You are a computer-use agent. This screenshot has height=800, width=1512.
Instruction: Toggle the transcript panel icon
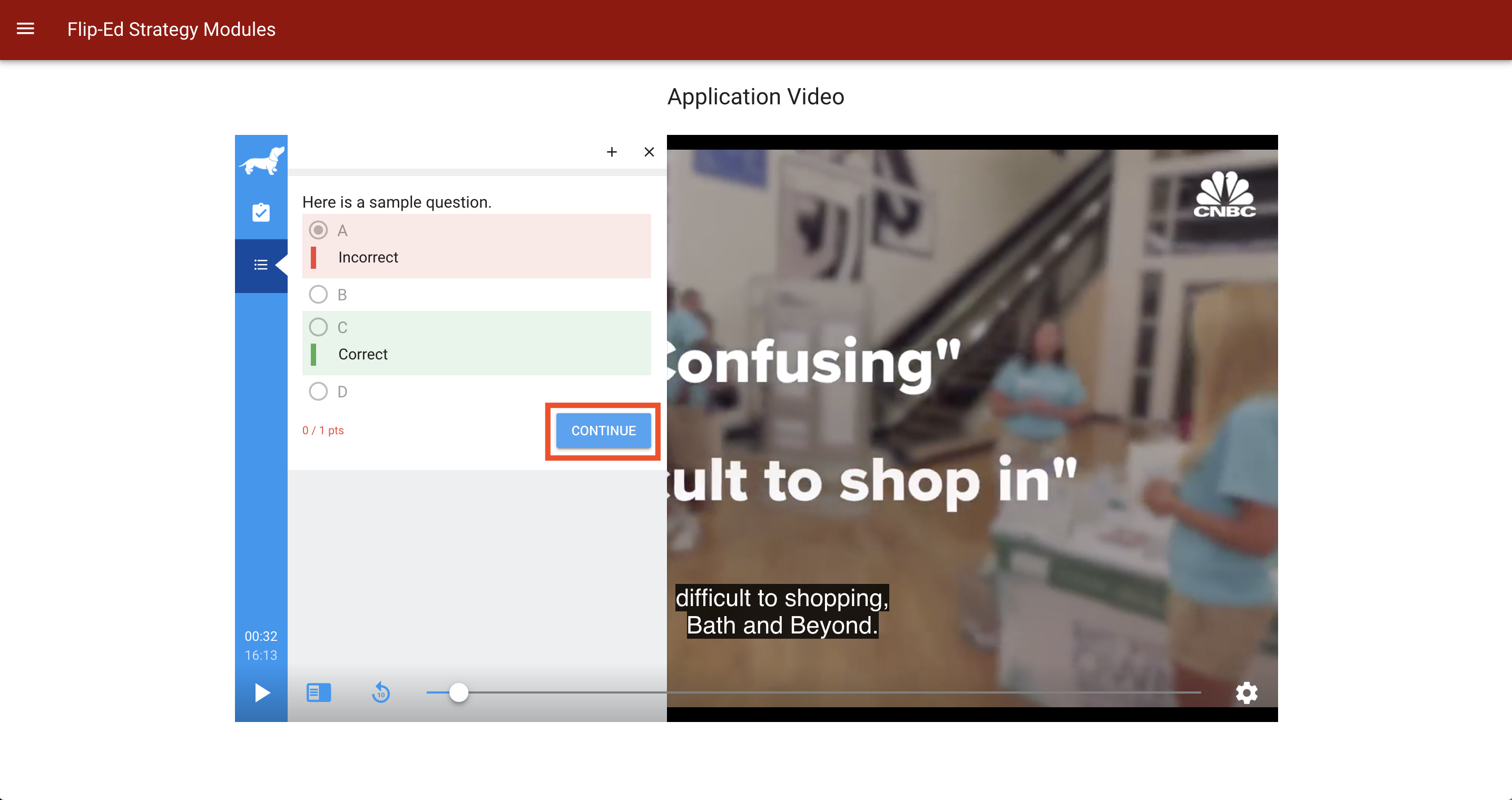319,692
